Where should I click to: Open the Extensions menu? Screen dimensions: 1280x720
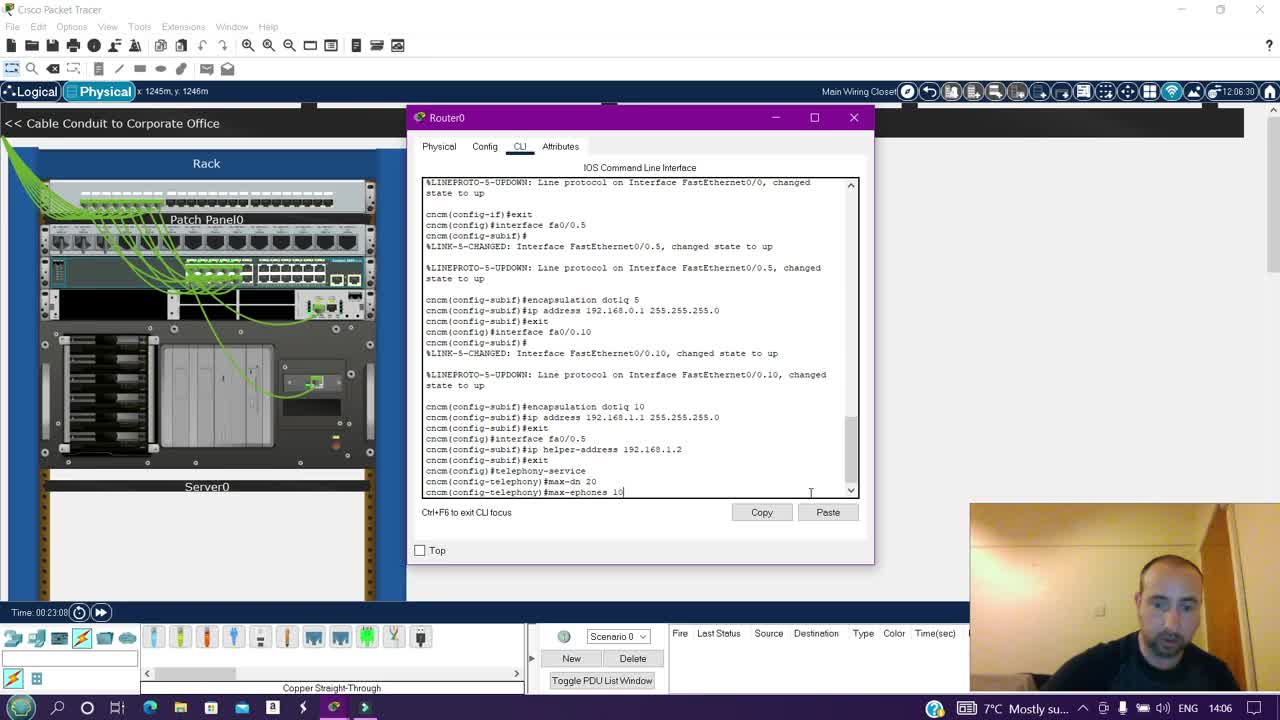click(x=183, y=26)
